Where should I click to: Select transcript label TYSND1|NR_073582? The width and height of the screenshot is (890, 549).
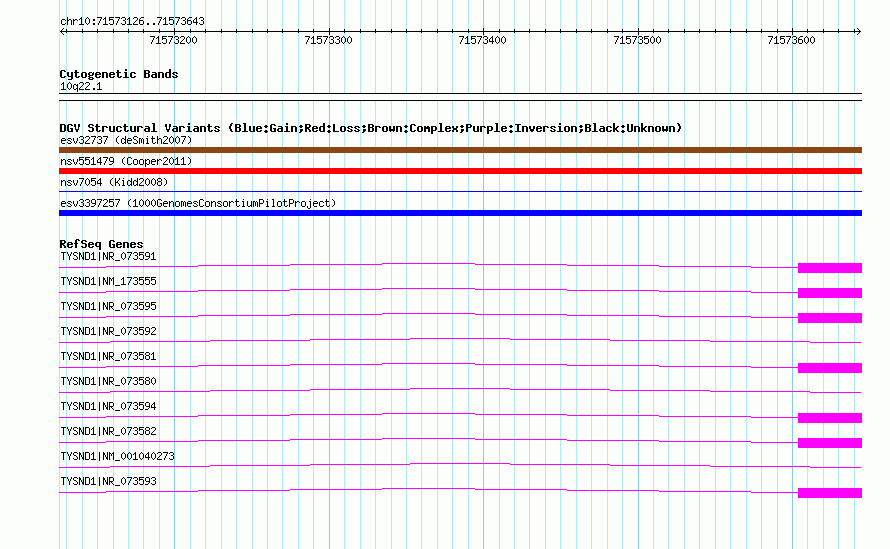click(x=108, y=431)
